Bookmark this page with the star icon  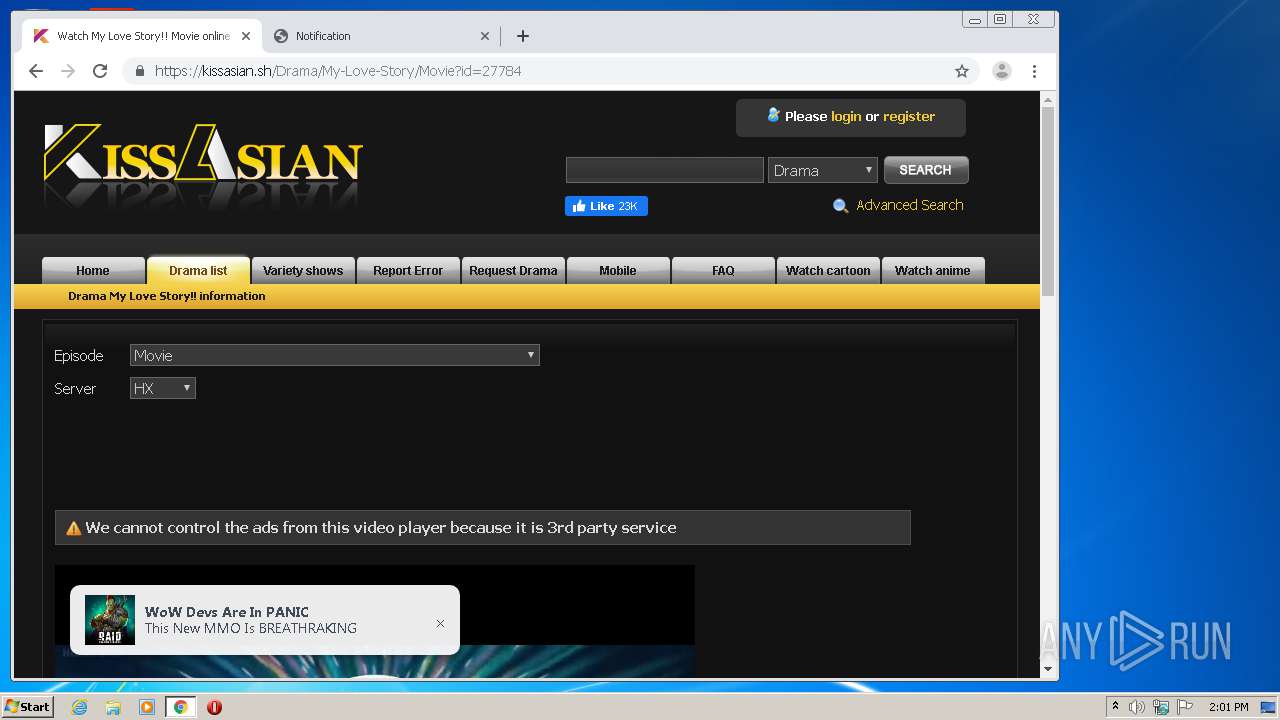click(x=962, y=71)
